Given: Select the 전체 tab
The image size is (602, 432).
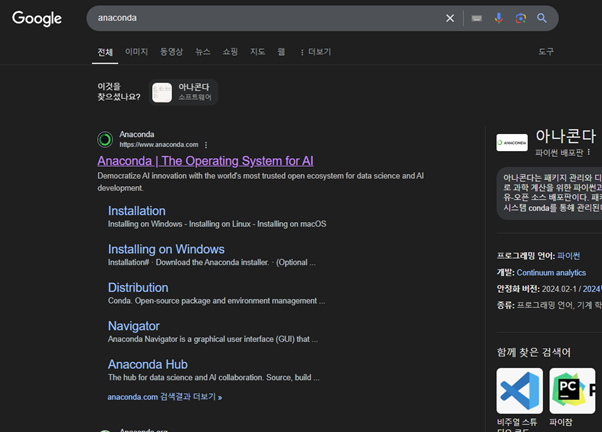Looking at the screenshot, I should click(105, 52).
